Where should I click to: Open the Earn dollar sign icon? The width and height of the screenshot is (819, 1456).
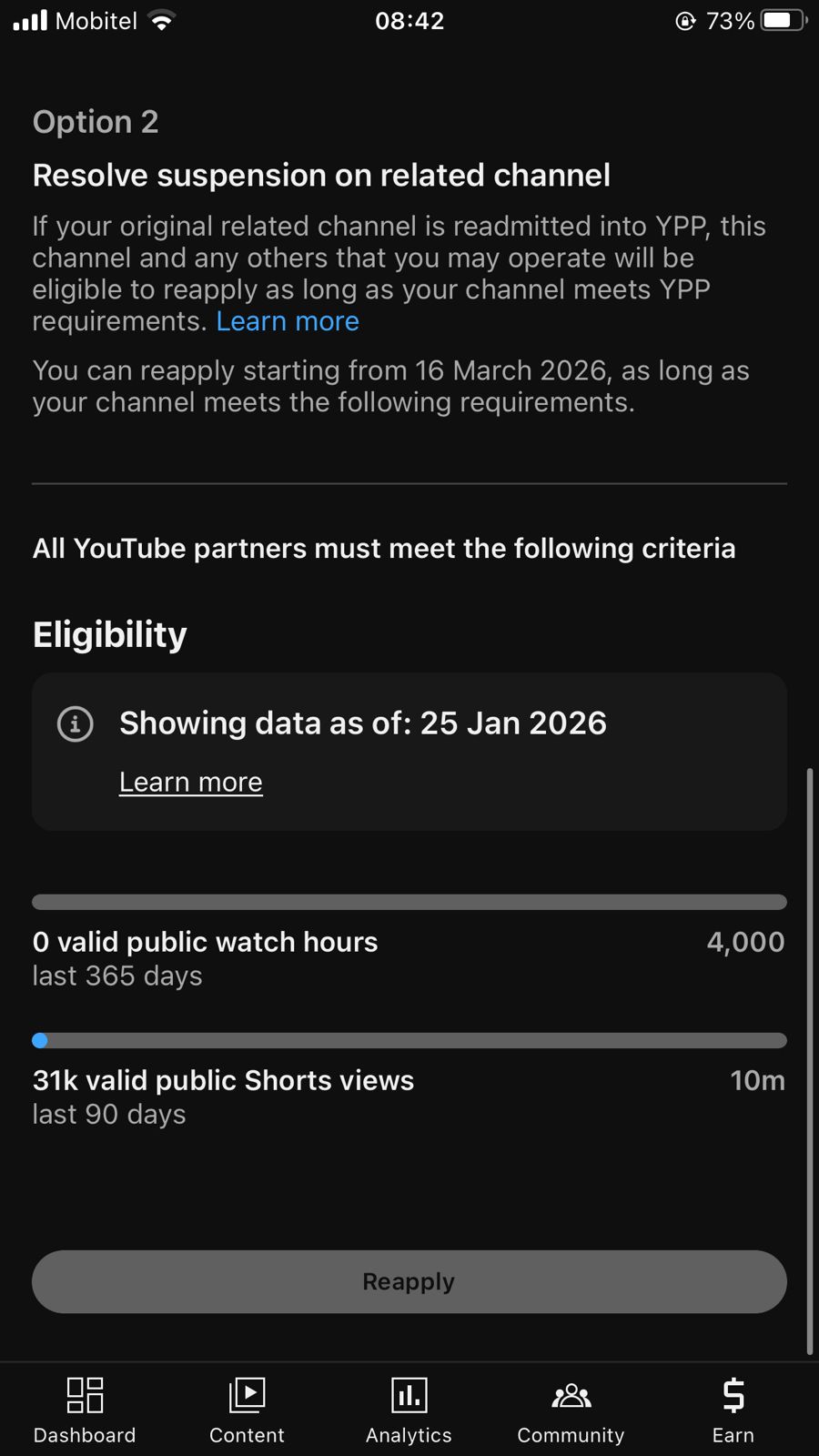733,1394
